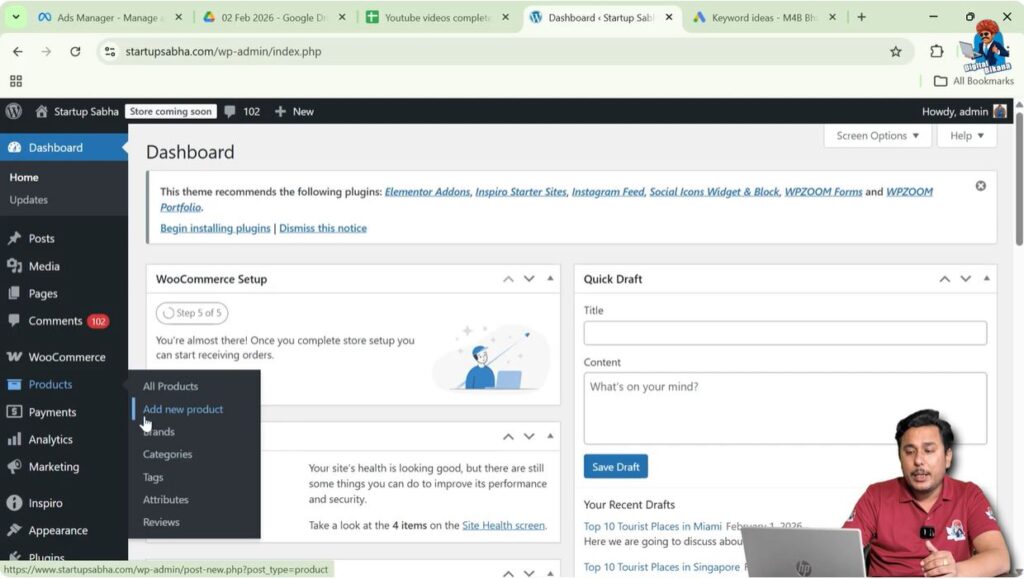Open the + New admin bar menu
Image resolution: width=1024 pixels, height=579 pixels.
293,111
